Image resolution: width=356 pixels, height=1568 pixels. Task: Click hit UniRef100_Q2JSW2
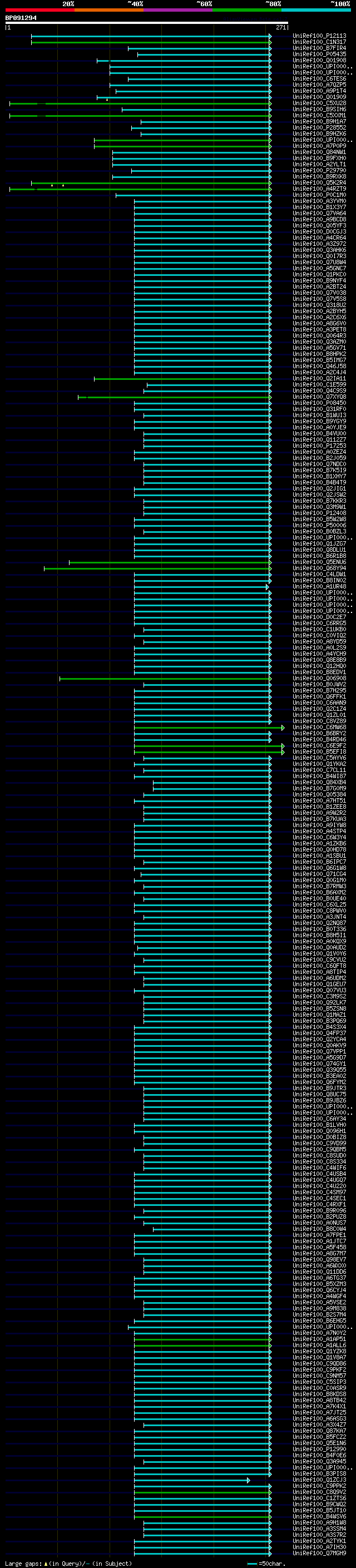tap(319, 494)
